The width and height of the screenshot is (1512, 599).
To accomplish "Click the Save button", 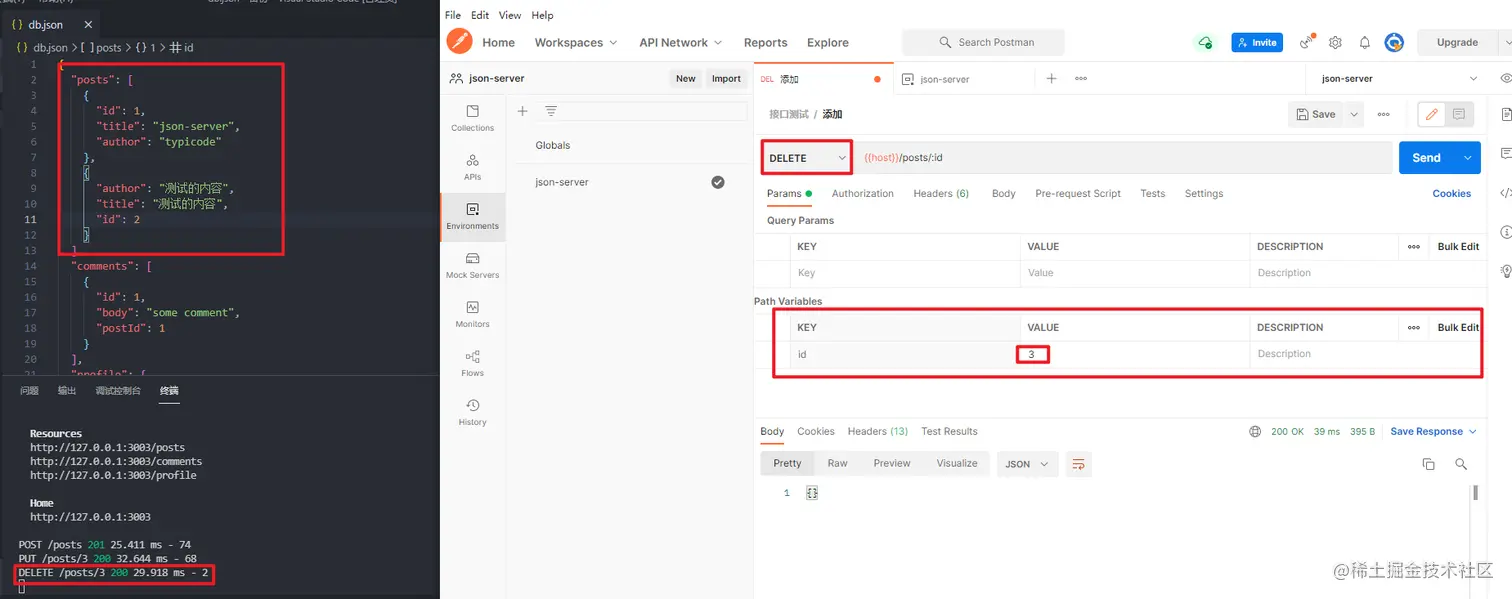I will (x=1316, y=114).
